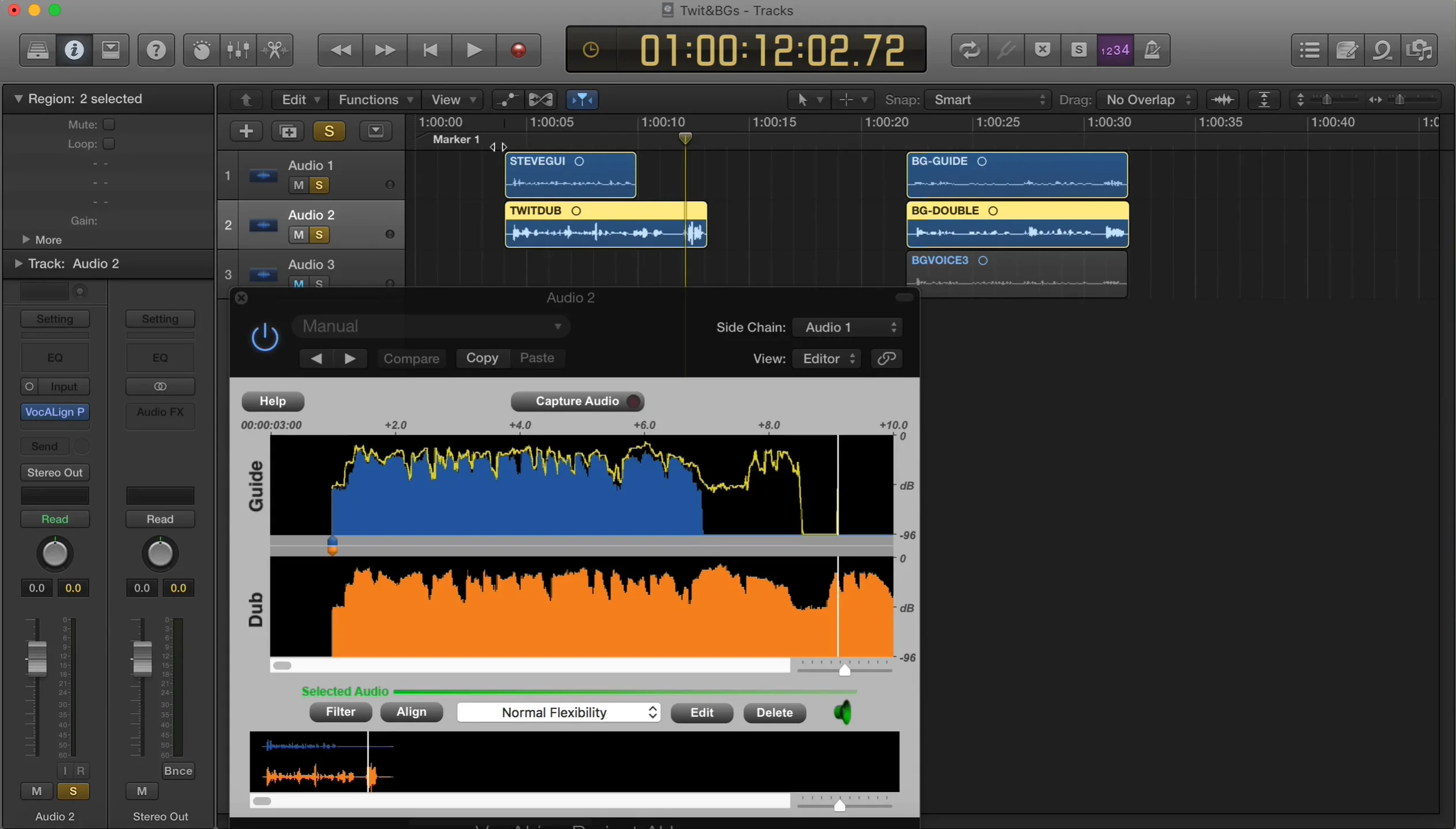
Task: Click Marker 1 in the timeline ruler
Action: 455,139
